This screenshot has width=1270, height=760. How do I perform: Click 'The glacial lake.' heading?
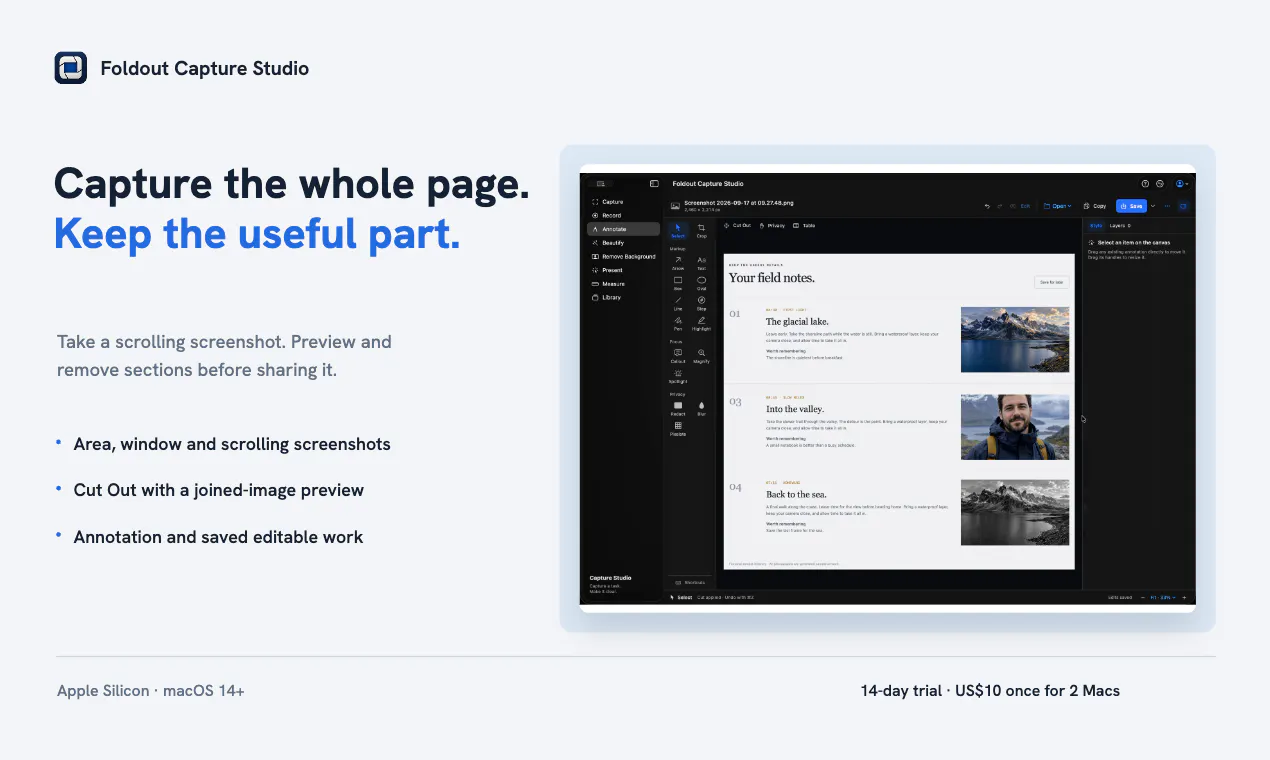point(797,321)
